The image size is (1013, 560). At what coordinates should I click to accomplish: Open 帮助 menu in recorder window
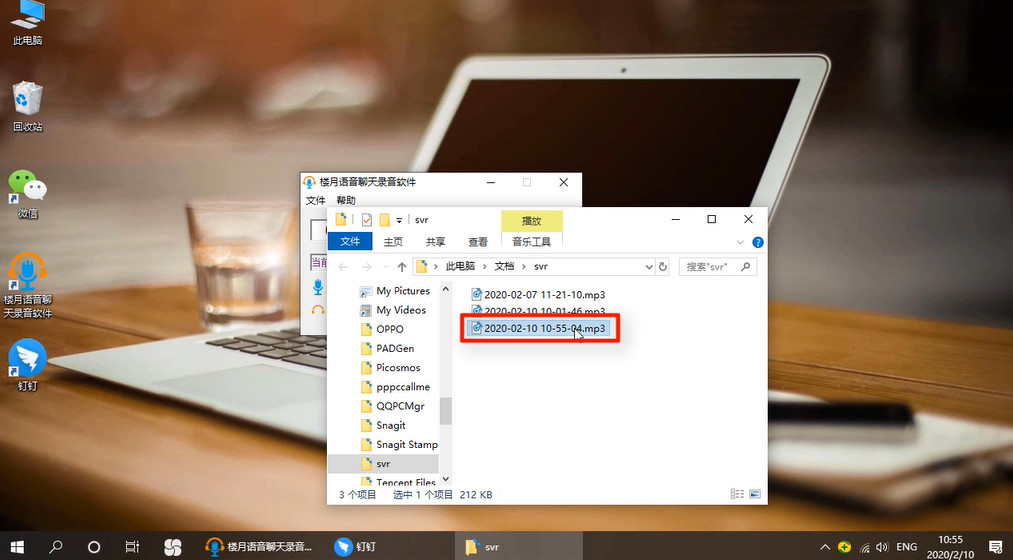click(x=346, y=200)
